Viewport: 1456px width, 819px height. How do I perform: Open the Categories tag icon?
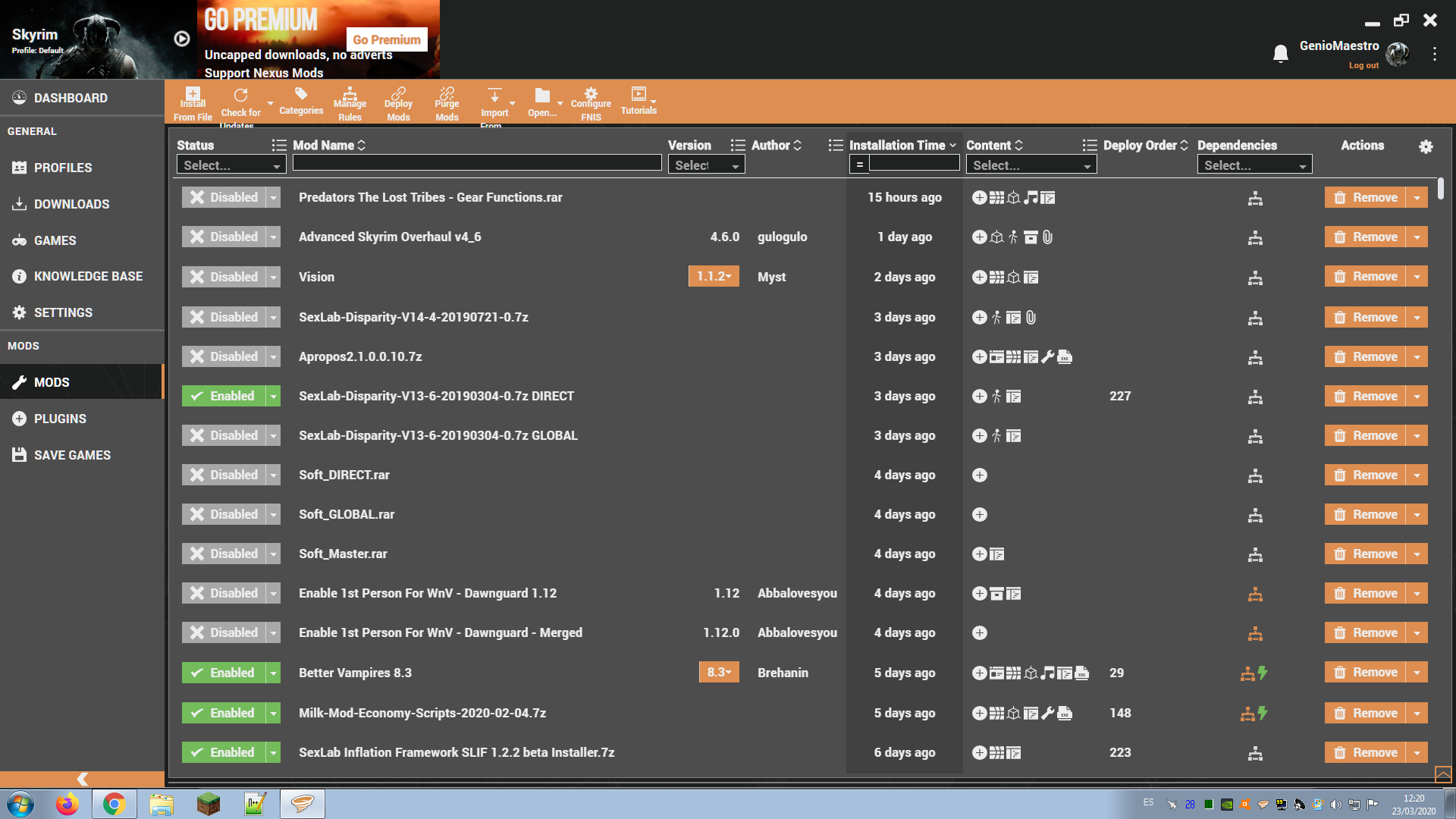pyautogui.click(x=301, y=94)
